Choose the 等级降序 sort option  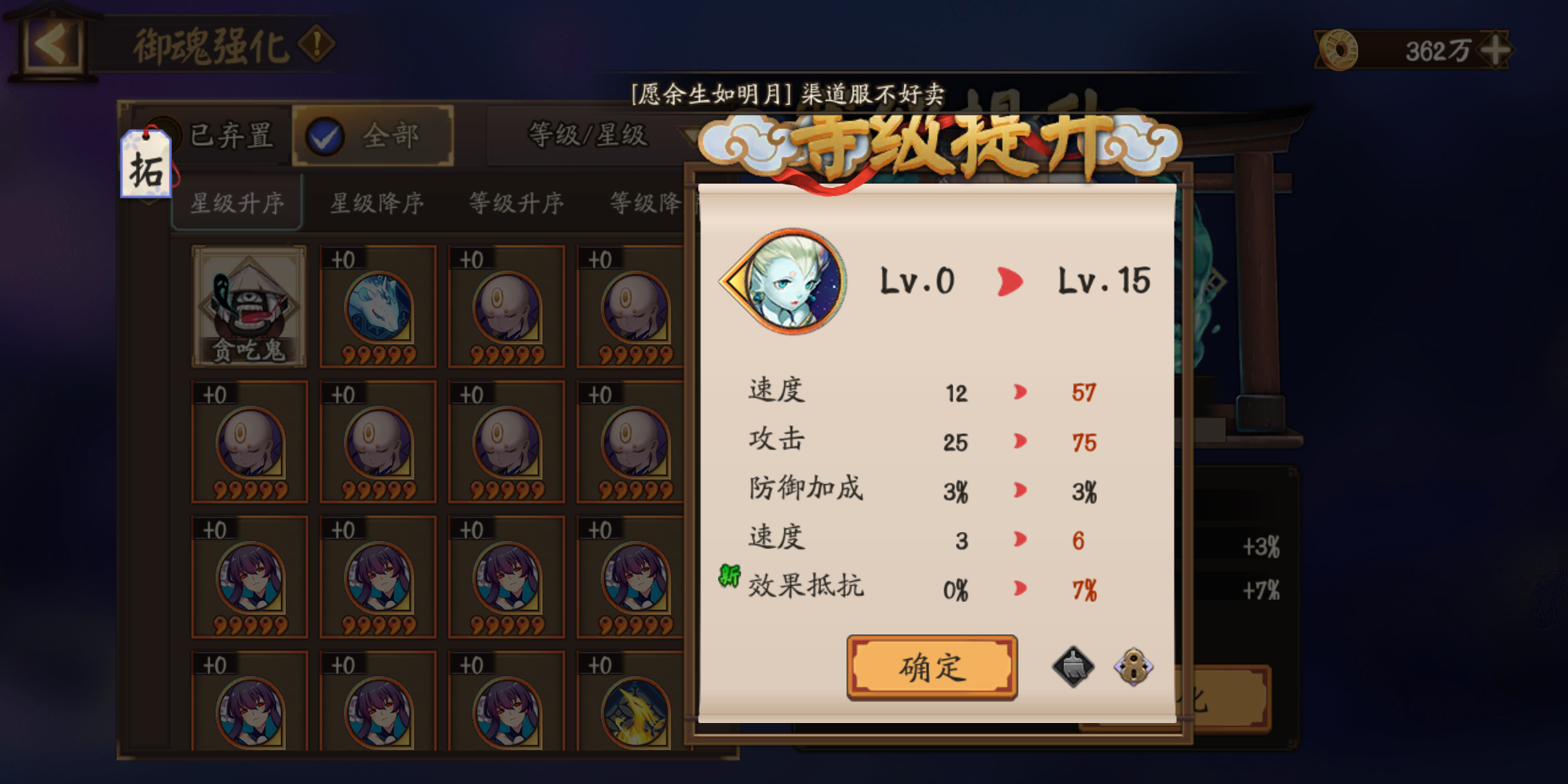coord(646,203)
